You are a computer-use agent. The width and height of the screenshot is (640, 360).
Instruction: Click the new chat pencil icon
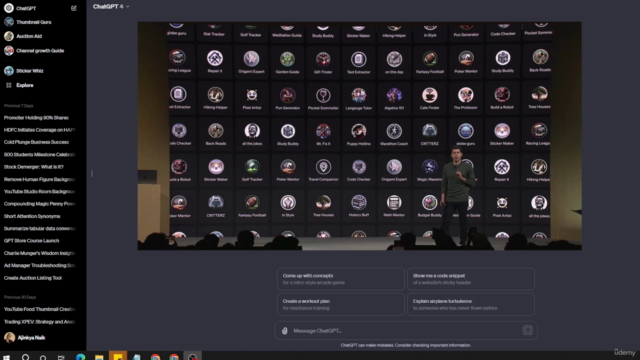[x=74, y=8]
